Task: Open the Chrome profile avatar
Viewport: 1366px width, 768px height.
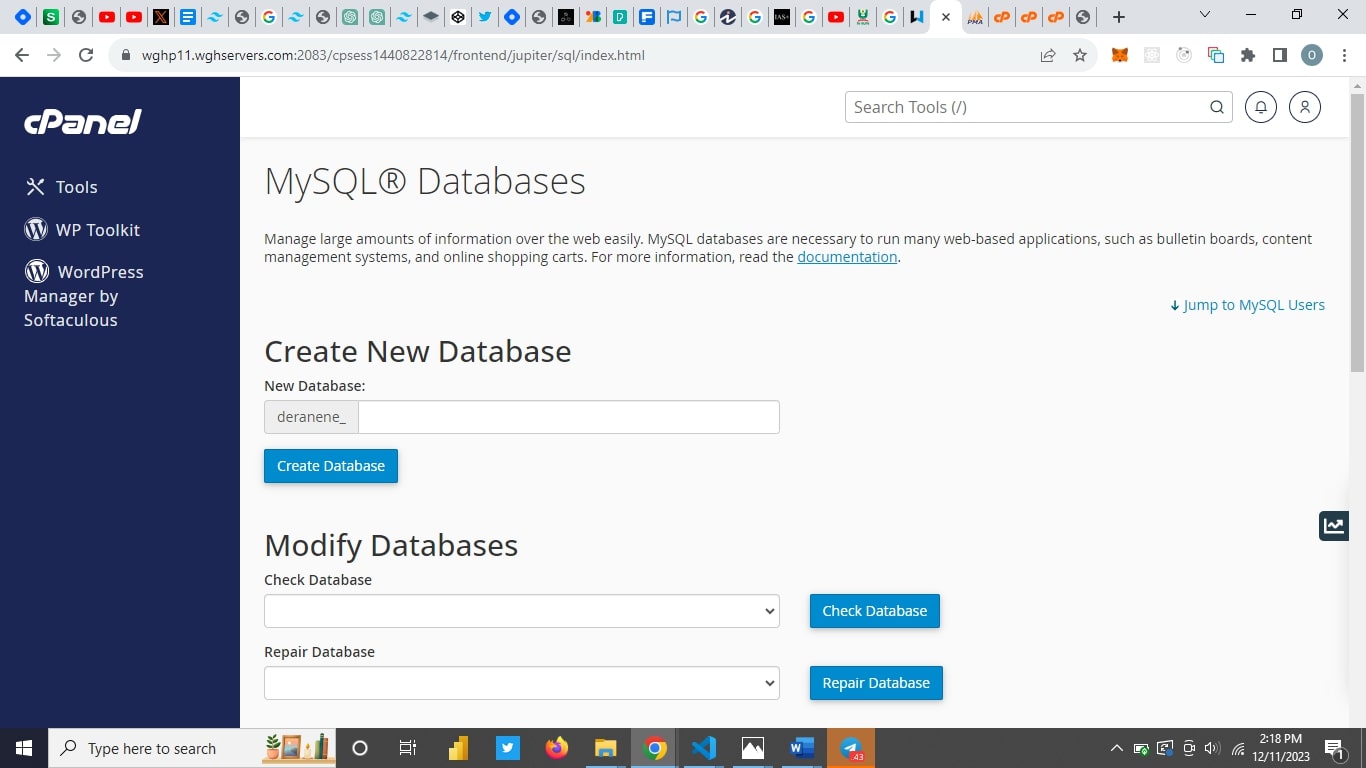Action: pos(1311,55)
